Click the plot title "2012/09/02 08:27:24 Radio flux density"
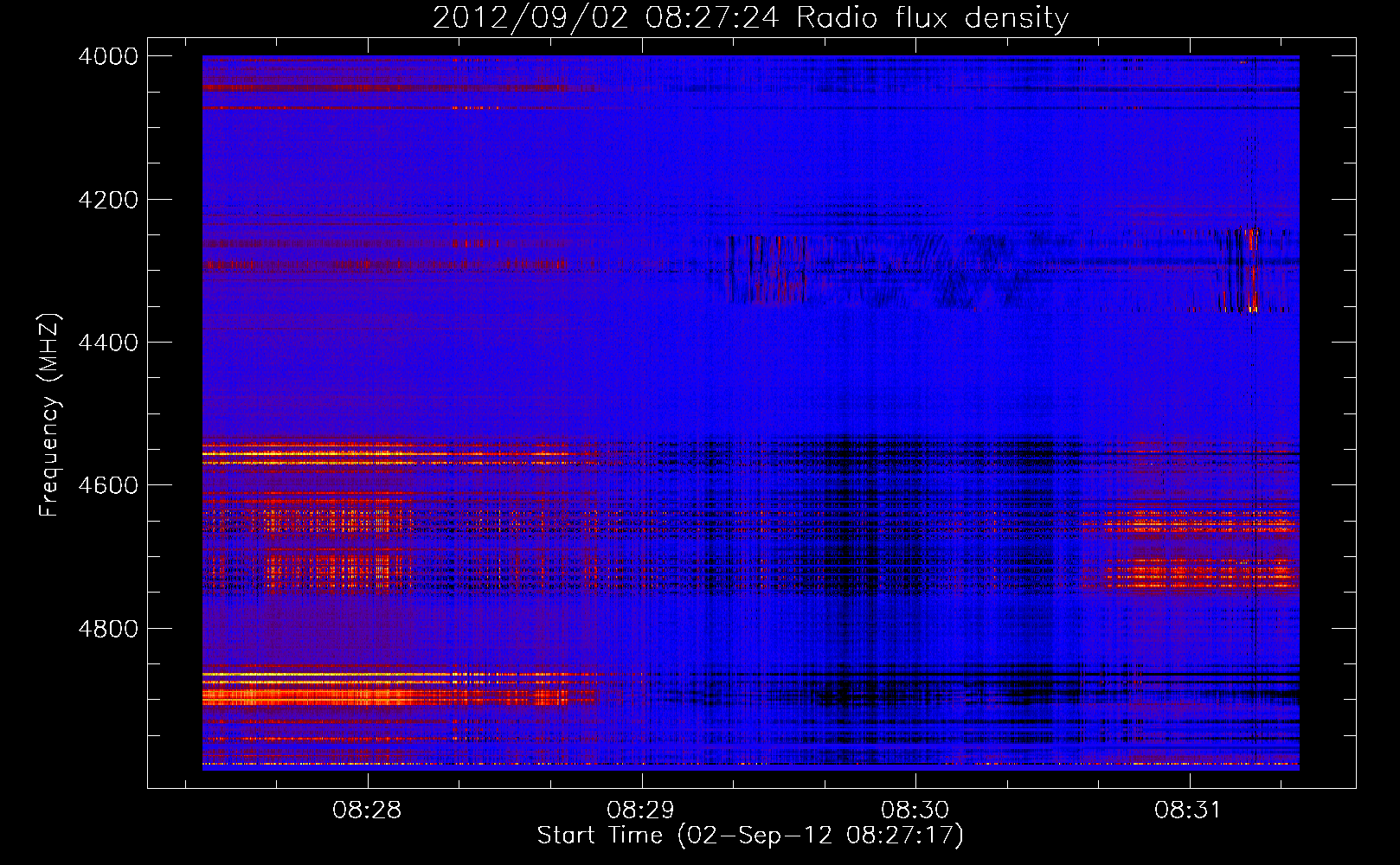 (750, 17)
